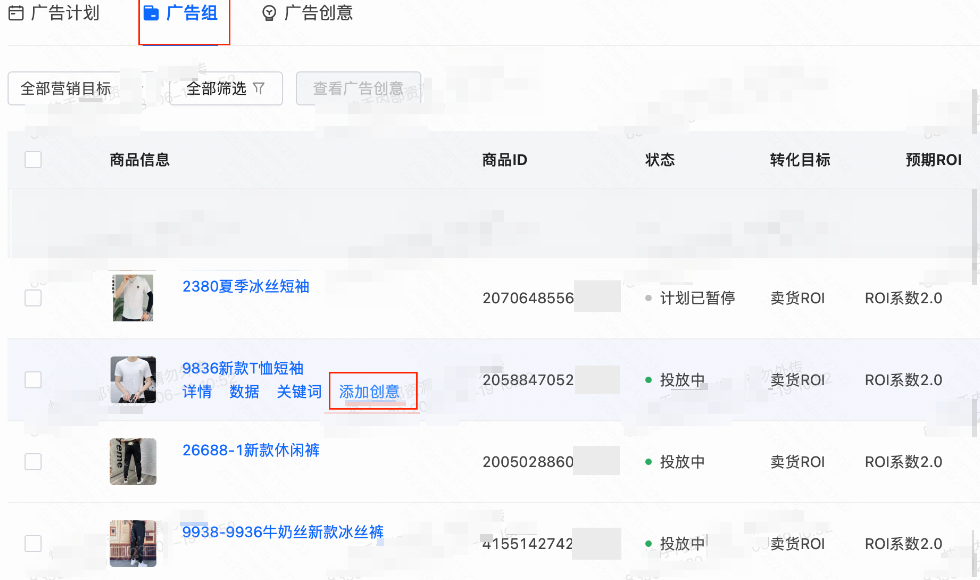Open the 全部筛选 filter button
Image resolution: width=980 pixels, height=580 pixels.
(226, 88)
